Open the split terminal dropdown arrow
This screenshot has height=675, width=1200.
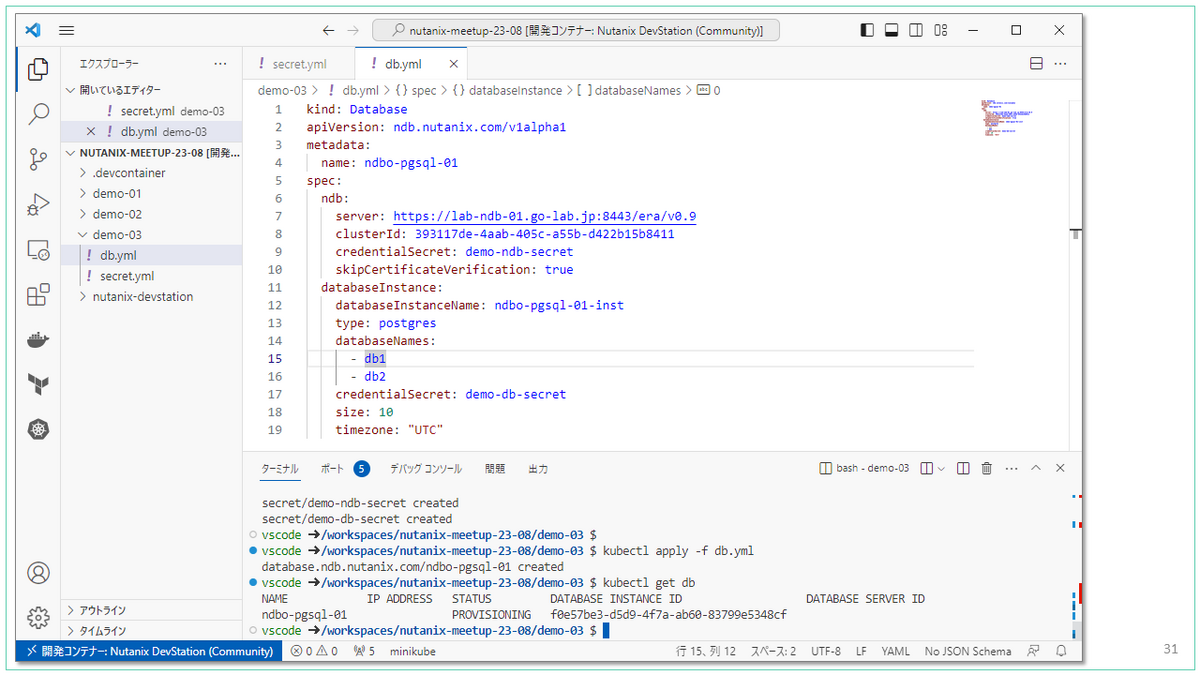[x=941, y=468]
